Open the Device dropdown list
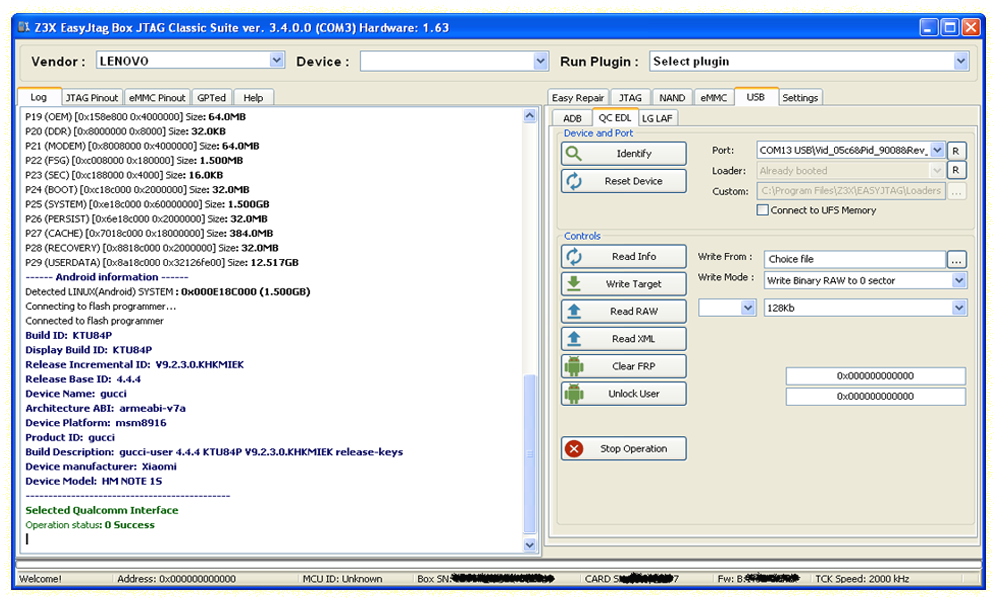Image resolution: width=1000 pixels, height=600 pixels. pyautogui.click(x=540, y=61)
